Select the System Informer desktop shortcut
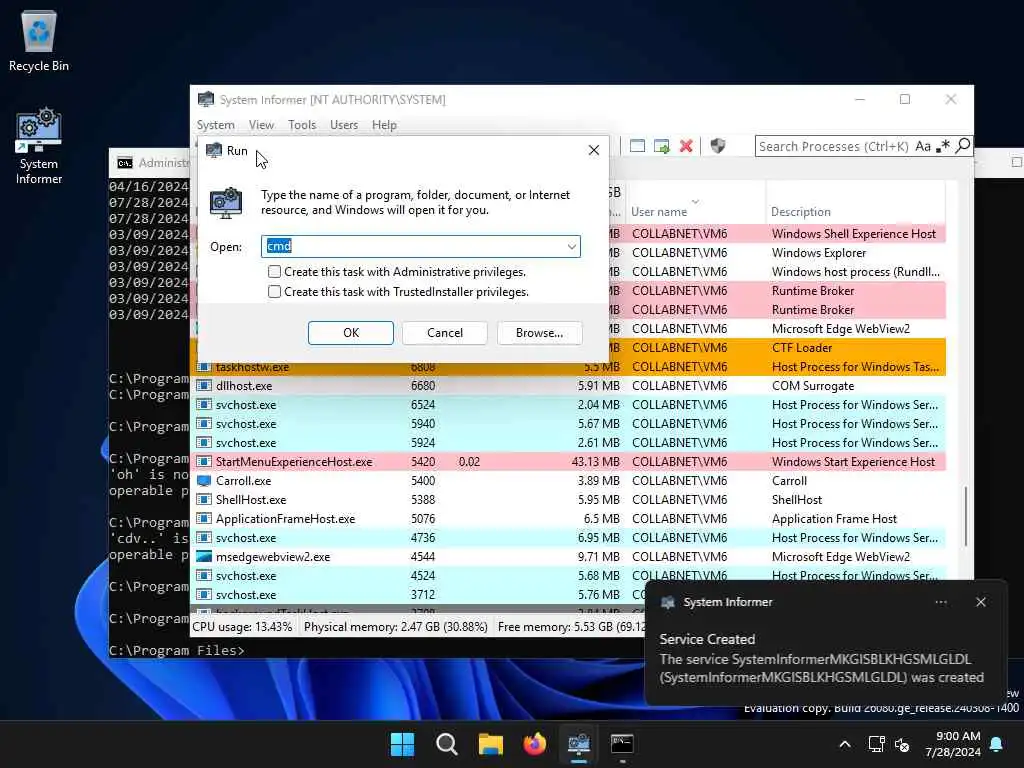This screenshot has height=768, width=1024. point(39,147)
